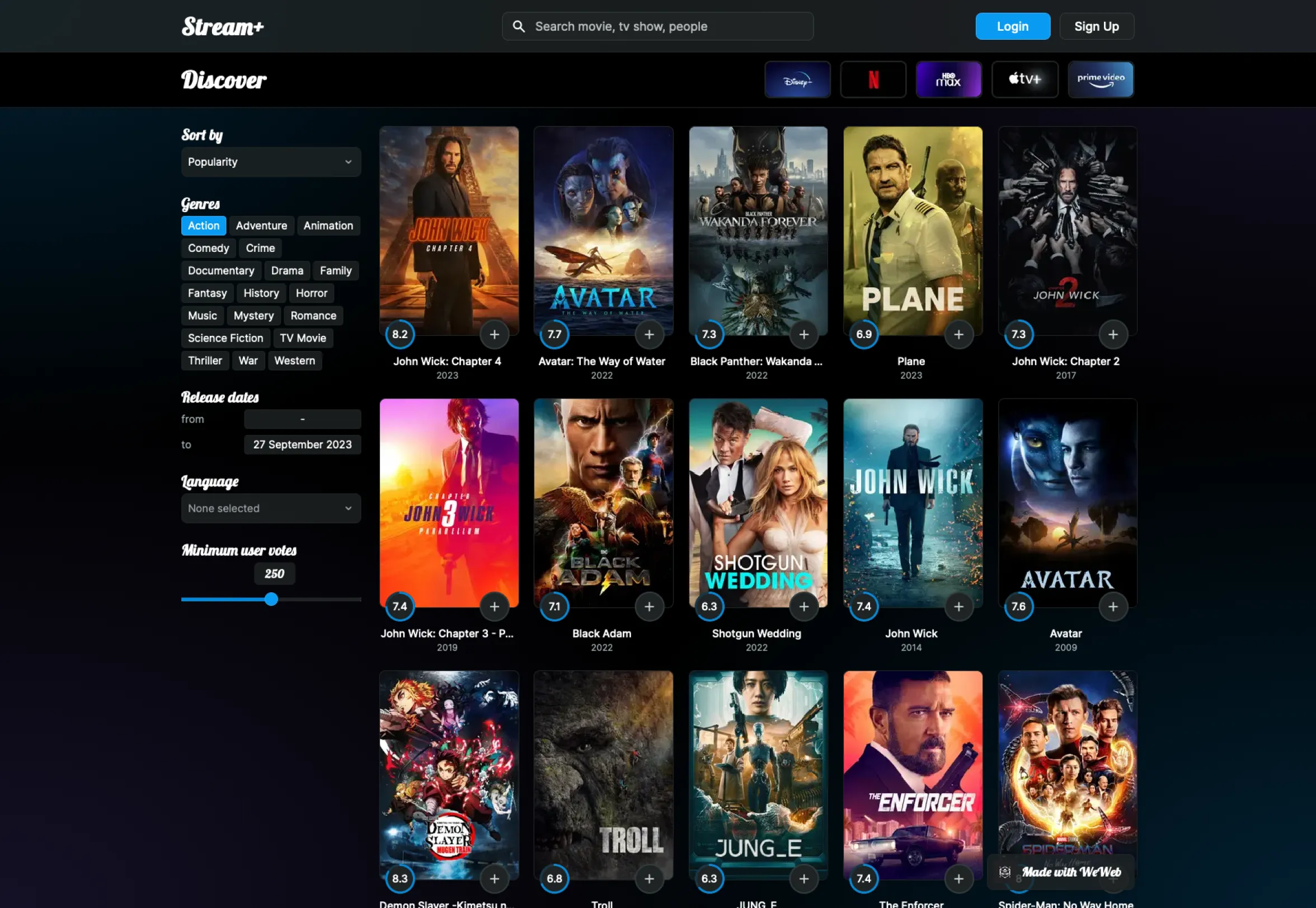Expand the Language None selected dropdown
Viewport: 1316px width, 908px height.
[271, 508]
